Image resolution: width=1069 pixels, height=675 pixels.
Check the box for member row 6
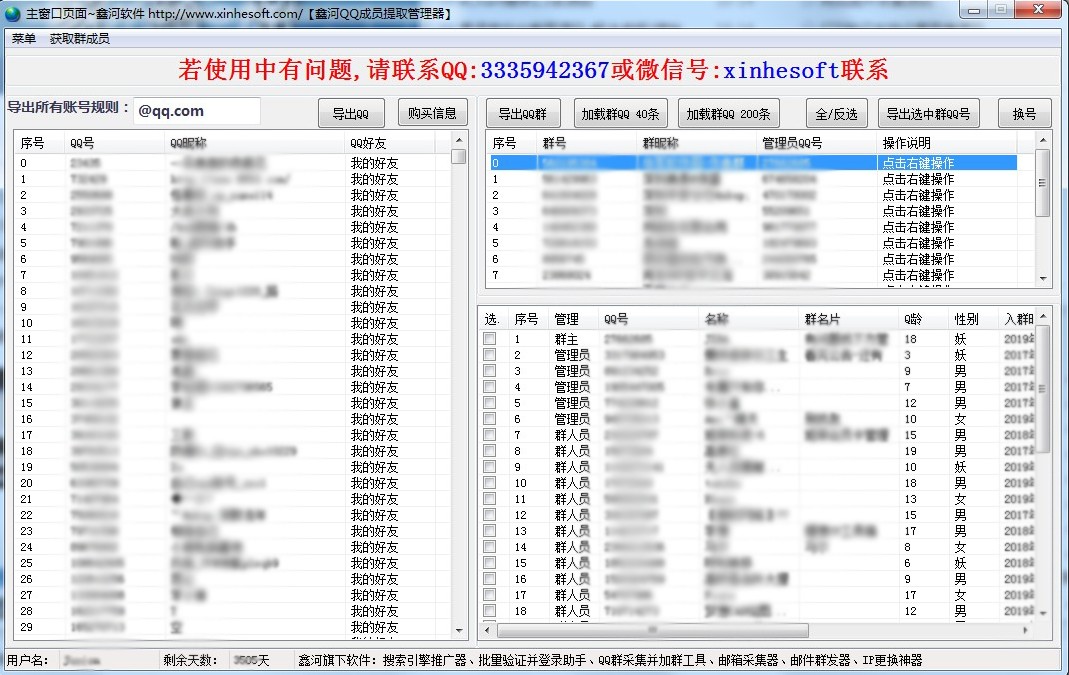pos(490,419)
